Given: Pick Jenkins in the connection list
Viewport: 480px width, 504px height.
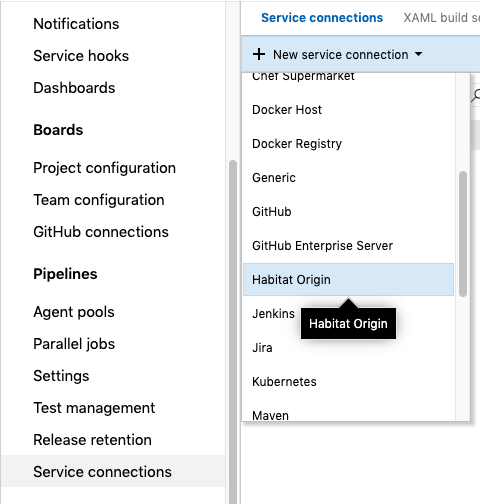Looking at the screenshot, I should [273, 314].
